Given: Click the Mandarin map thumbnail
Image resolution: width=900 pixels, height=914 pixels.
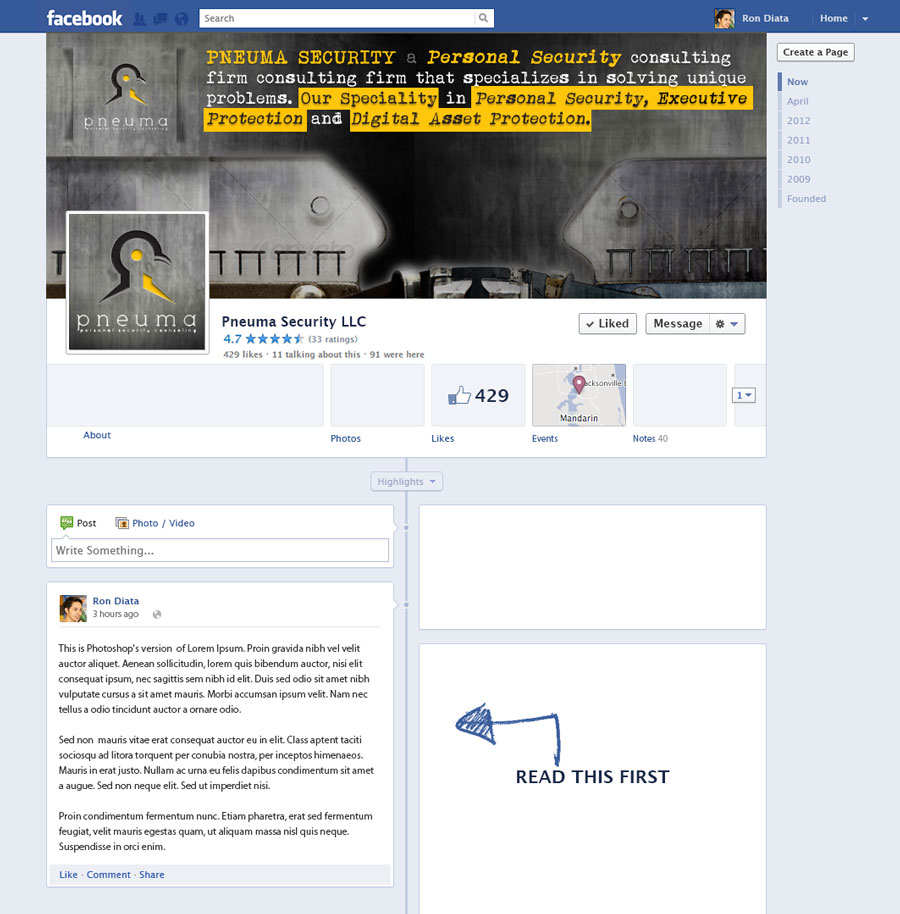Looking at the screenshot, I should coord(579,395).
